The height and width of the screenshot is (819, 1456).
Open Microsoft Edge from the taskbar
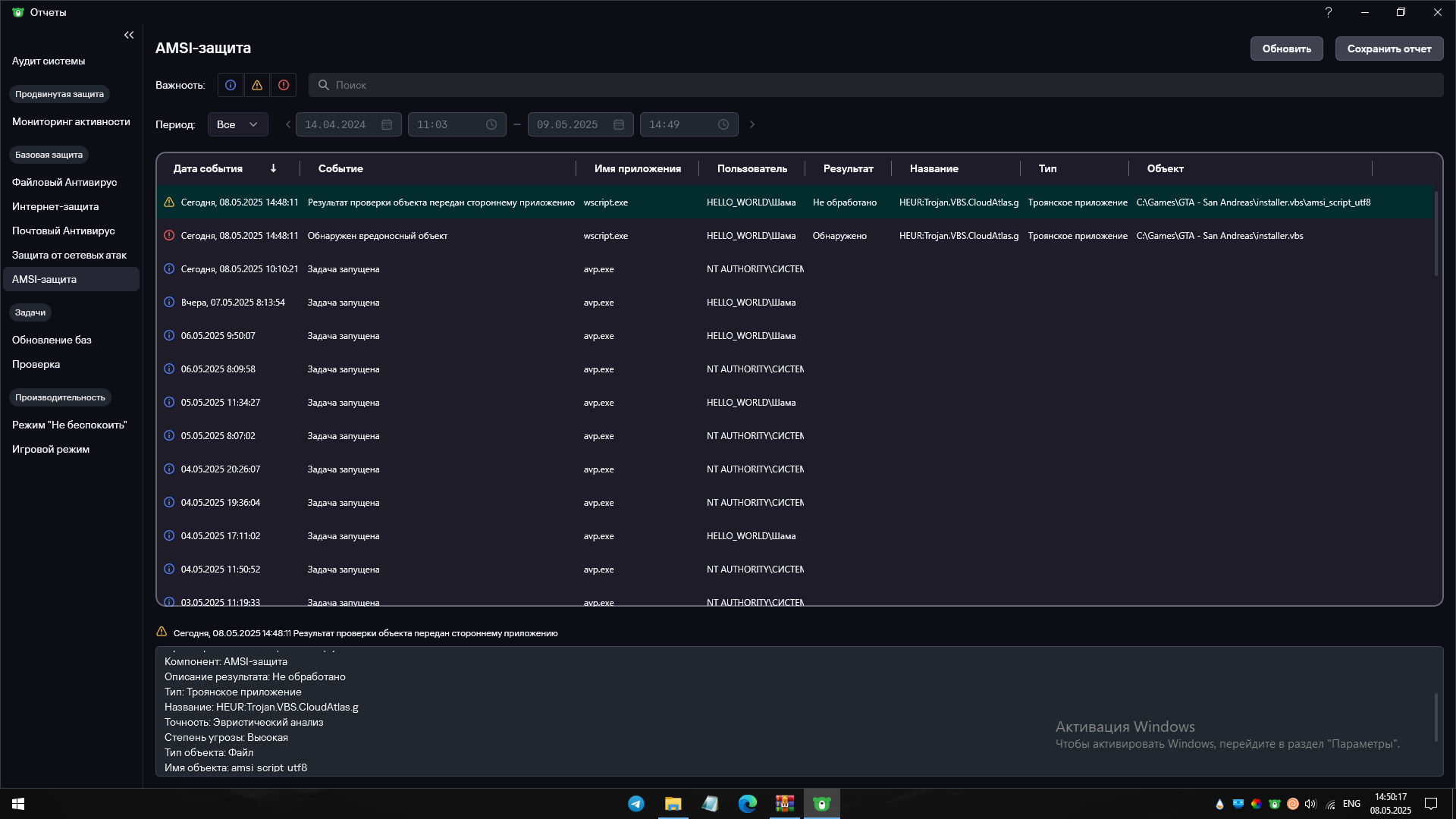tap(747, 804)
